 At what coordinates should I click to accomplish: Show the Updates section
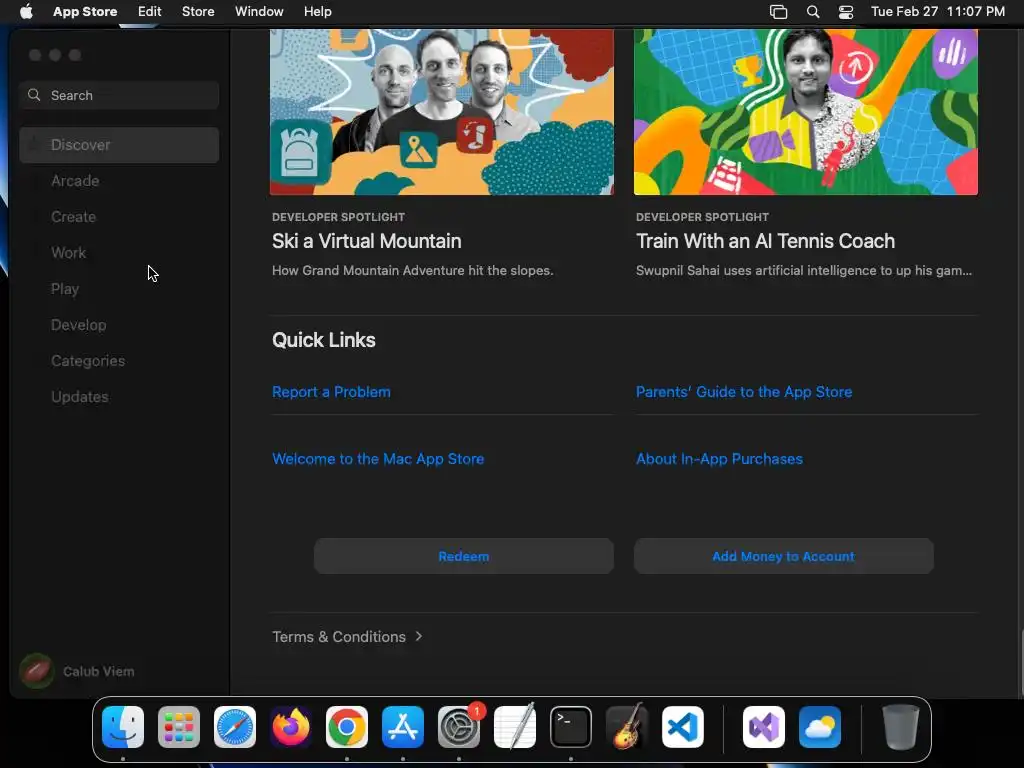(119, 396)
